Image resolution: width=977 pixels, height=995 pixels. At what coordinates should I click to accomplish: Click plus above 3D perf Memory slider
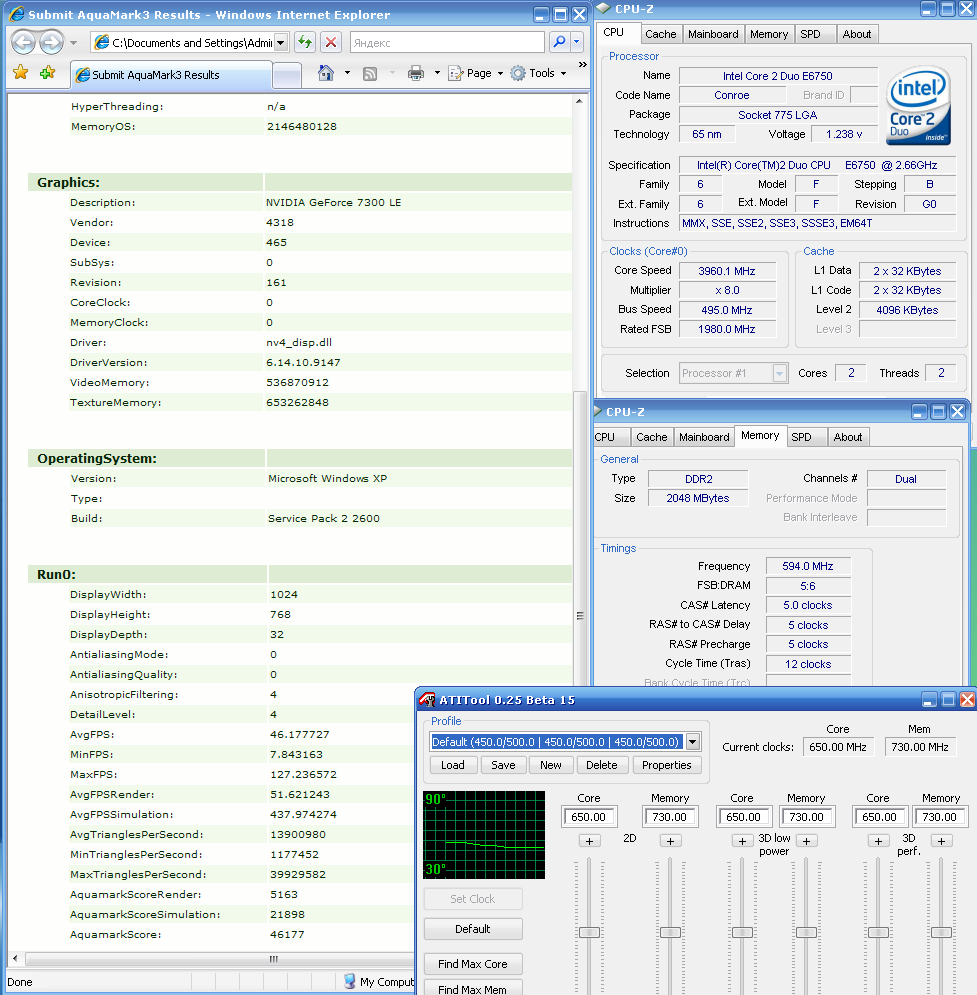(941, 841)
